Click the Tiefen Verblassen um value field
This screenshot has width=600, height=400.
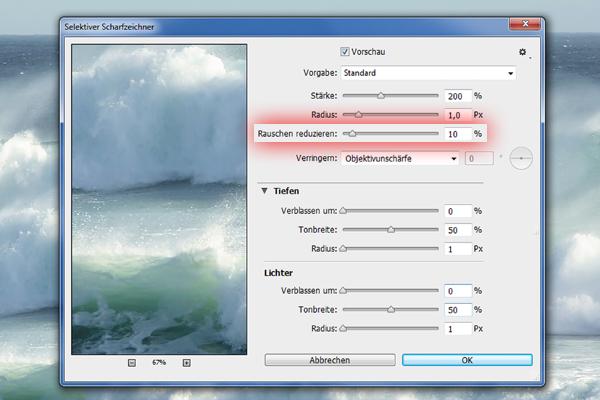point(458,211)
